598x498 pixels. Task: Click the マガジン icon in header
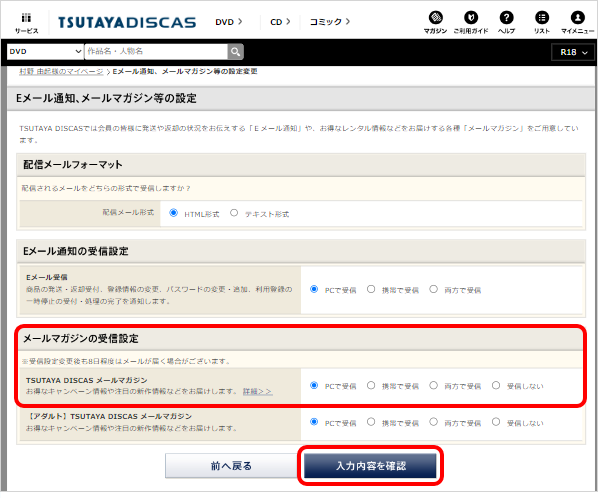point(436,18)
